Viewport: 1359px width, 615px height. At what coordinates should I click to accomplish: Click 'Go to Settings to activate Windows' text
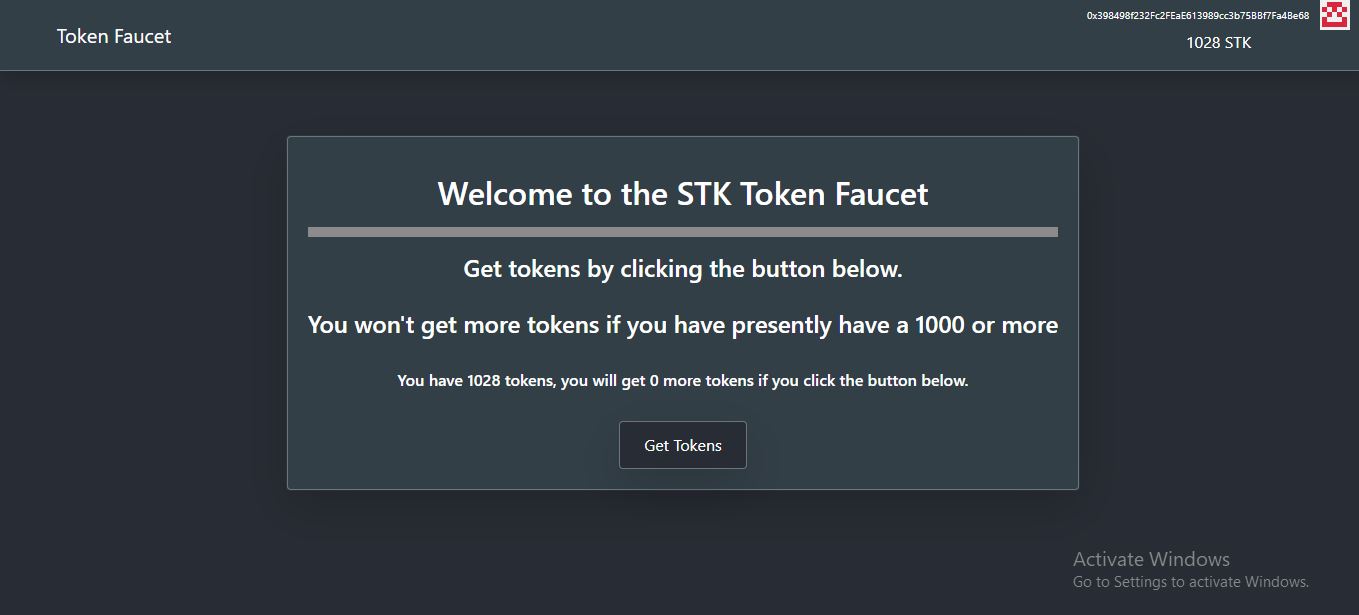(x=1191, y=582)
